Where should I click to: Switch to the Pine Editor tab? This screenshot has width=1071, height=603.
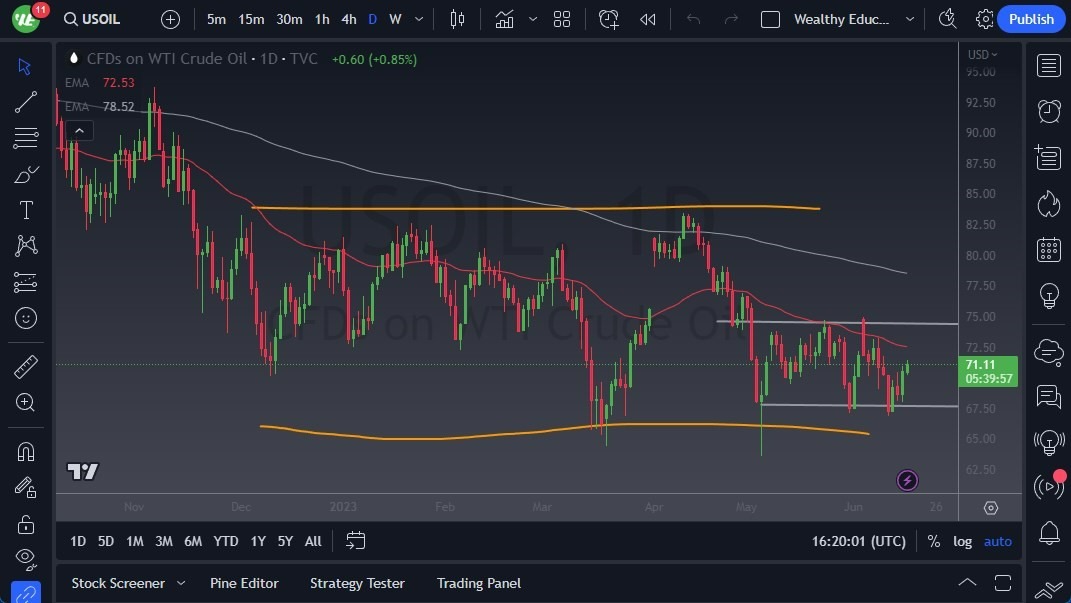coord(244,583)
